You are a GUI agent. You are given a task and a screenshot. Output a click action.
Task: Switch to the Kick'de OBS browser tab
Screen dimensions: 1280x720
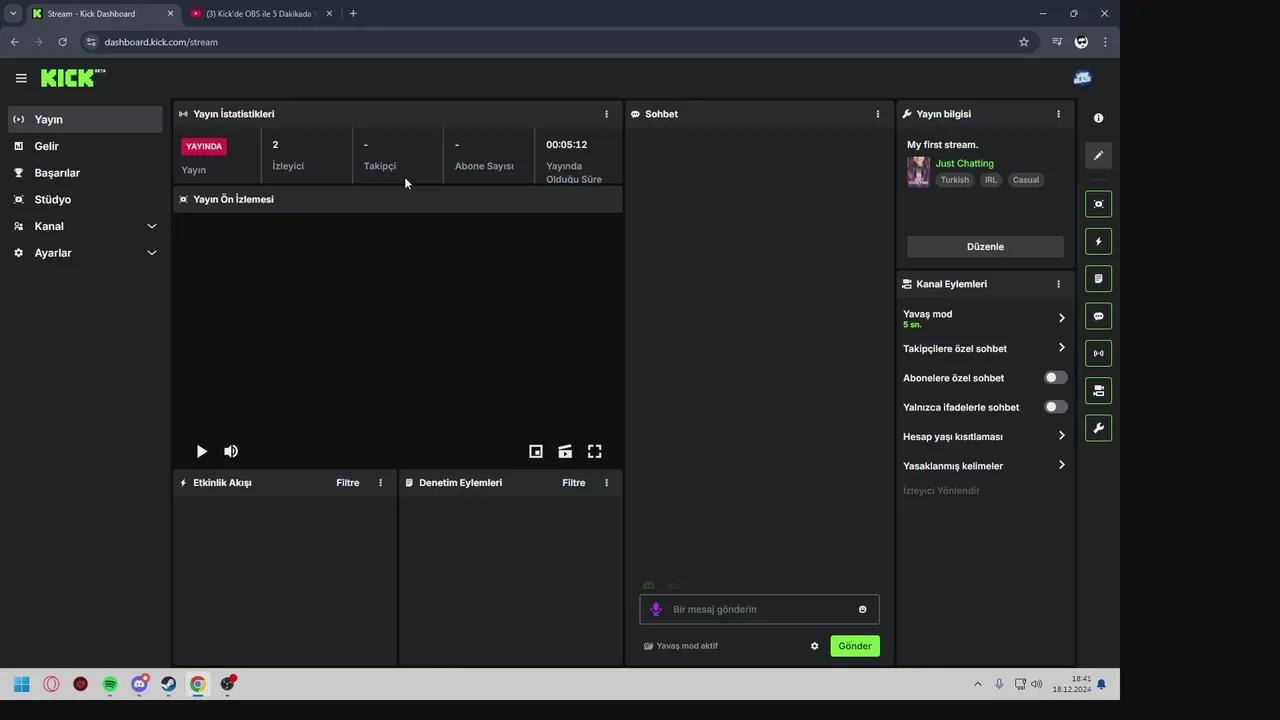(262, 14)
